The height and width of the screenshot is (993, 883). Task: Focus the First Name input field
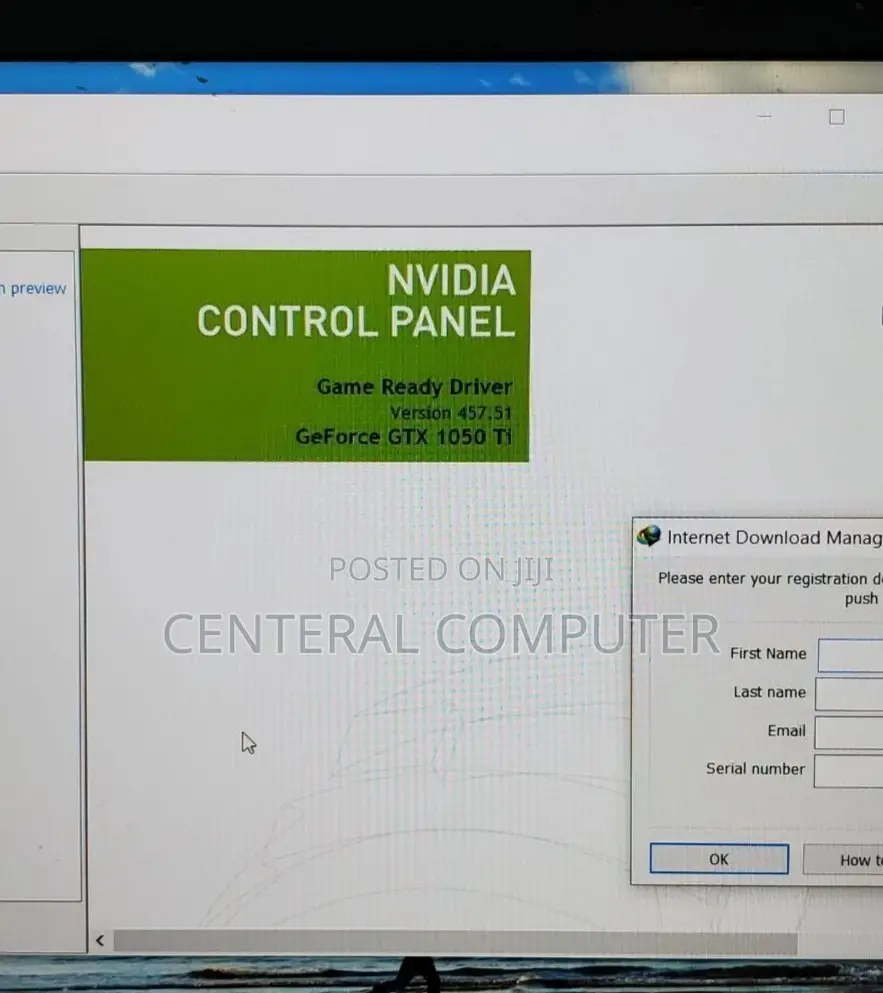850,655
